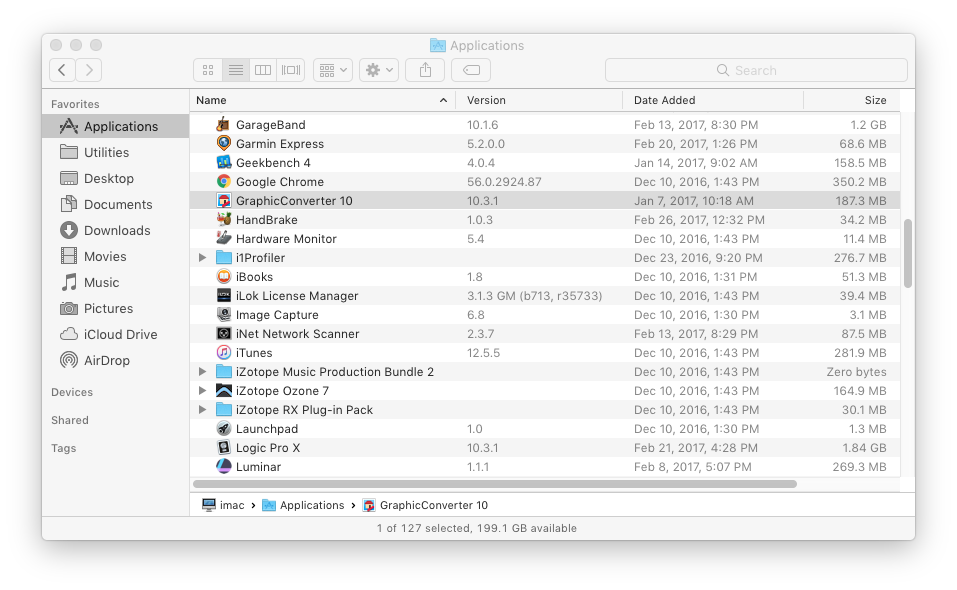Click the Tags sidebar section header
This screenshot has height=590, width=957.
tap(63, 448)
